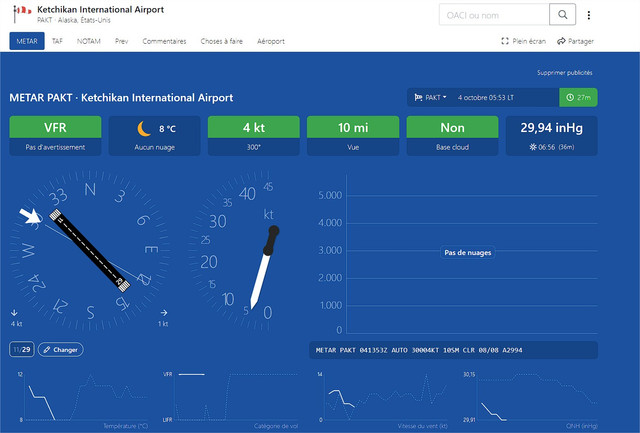640x433 pixels.
Task: Click the share arrow icon beside Partager
Action: (x=561, y=41)
